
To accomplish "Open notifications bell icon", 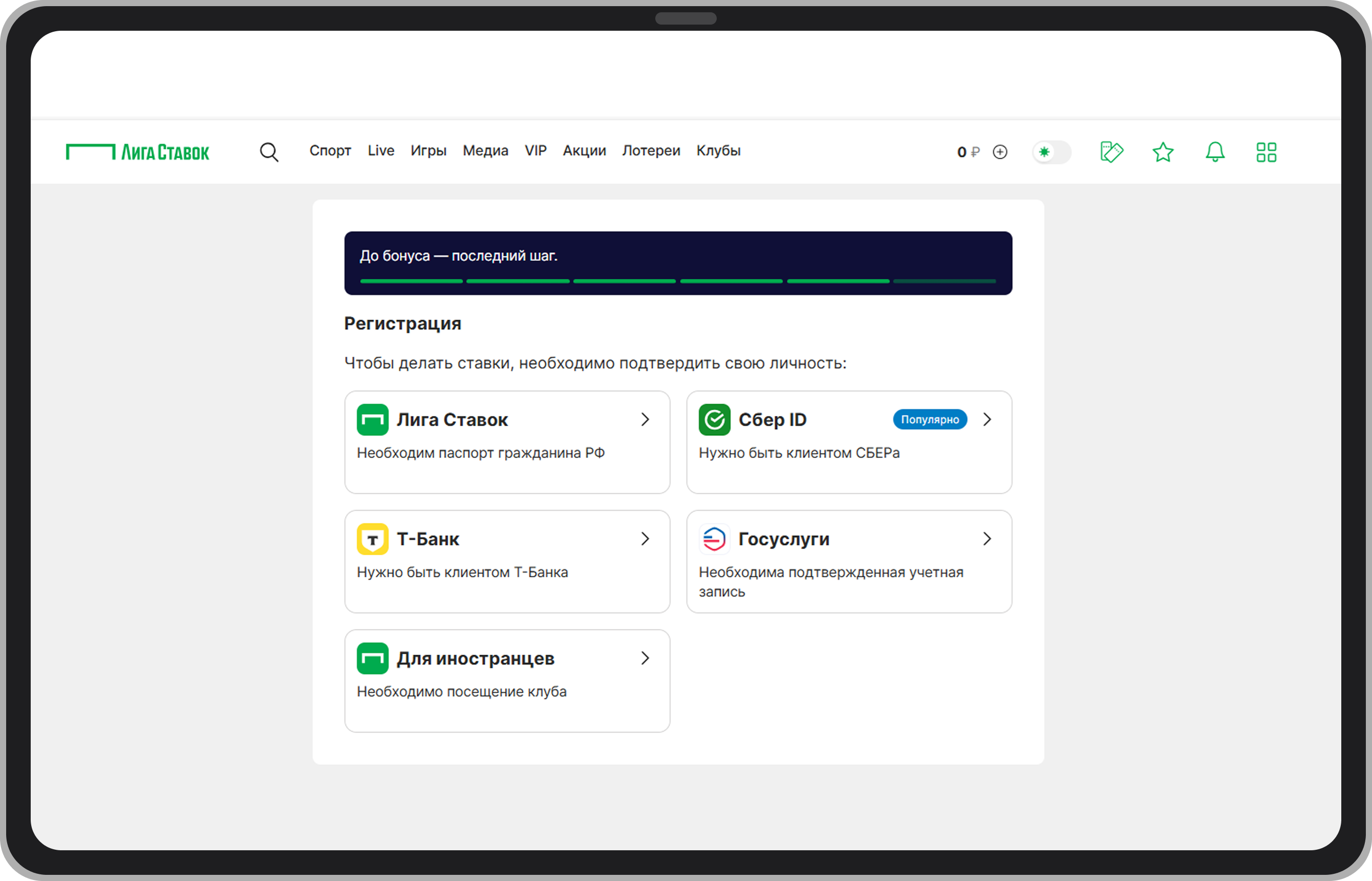I will pyautogui.click(x=1215, y=152).
